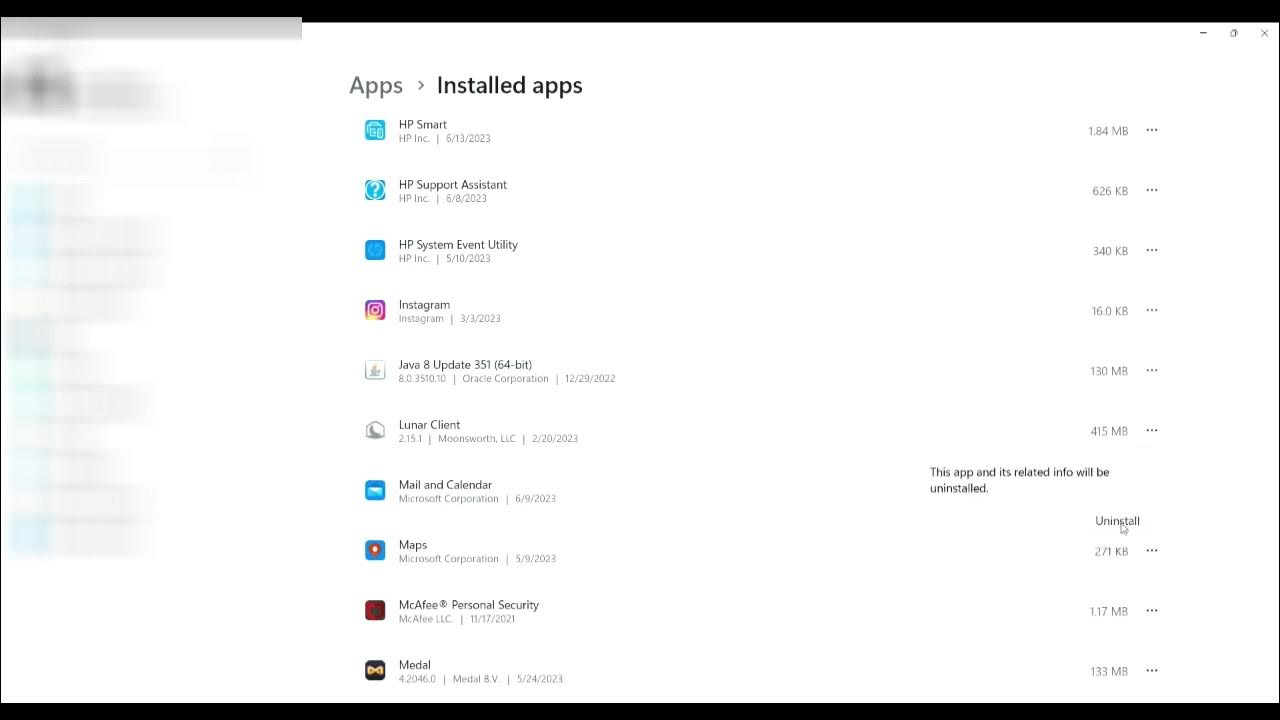Open more options for Java 8 Update
The height and width of the screenshot is (720, 1280).
pyautogui.click(x=1151, y=370)
